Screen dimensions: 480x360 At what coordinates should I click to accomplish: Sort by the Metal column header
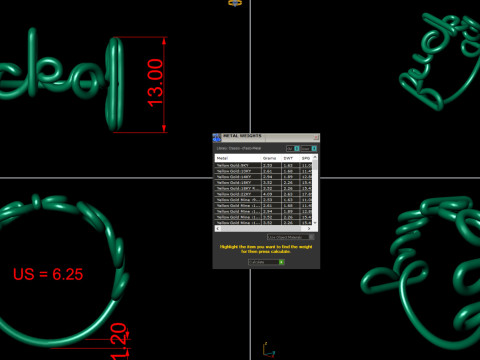click(238, 158)
